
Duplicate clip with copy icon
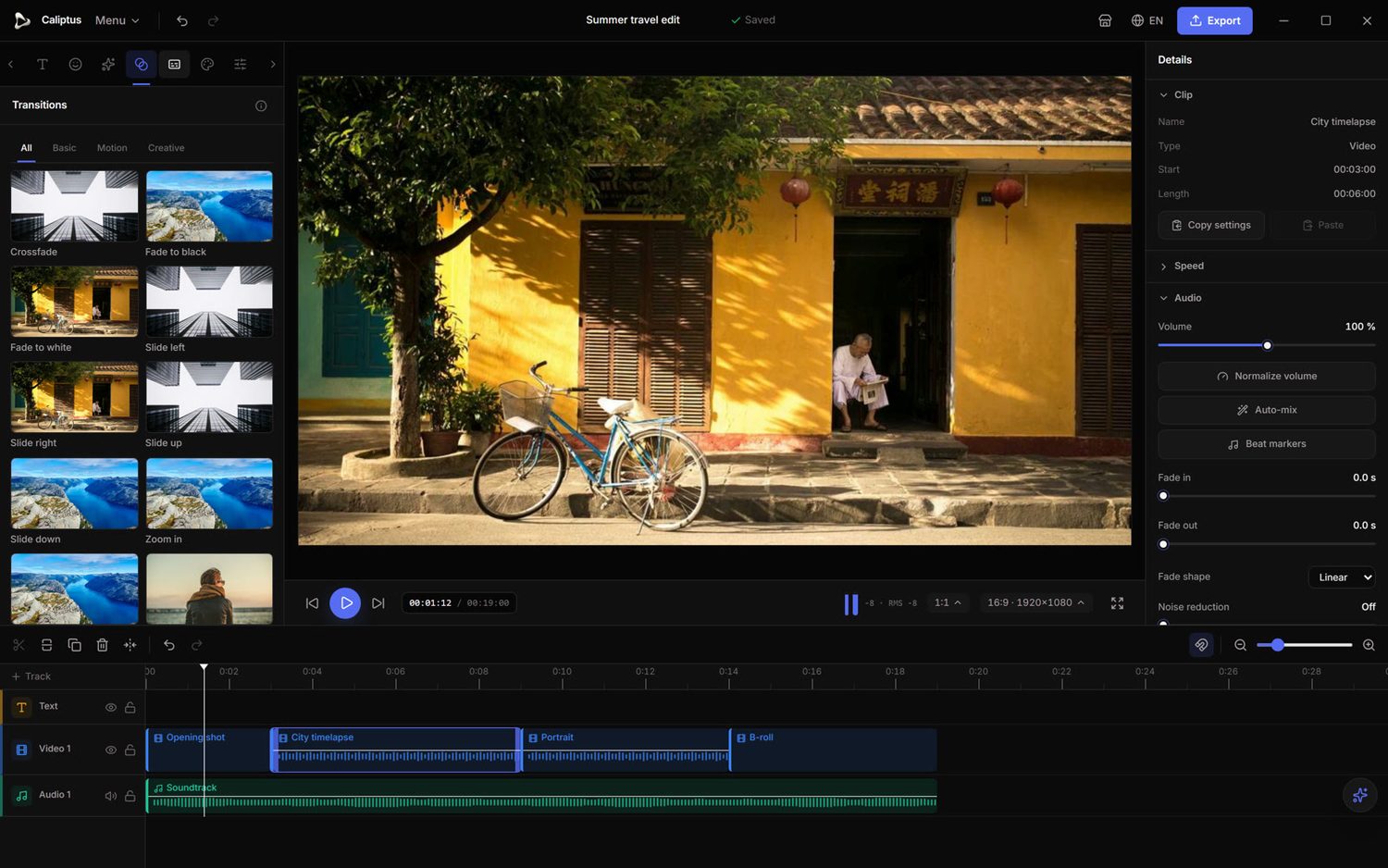click(x=74, y=645)
